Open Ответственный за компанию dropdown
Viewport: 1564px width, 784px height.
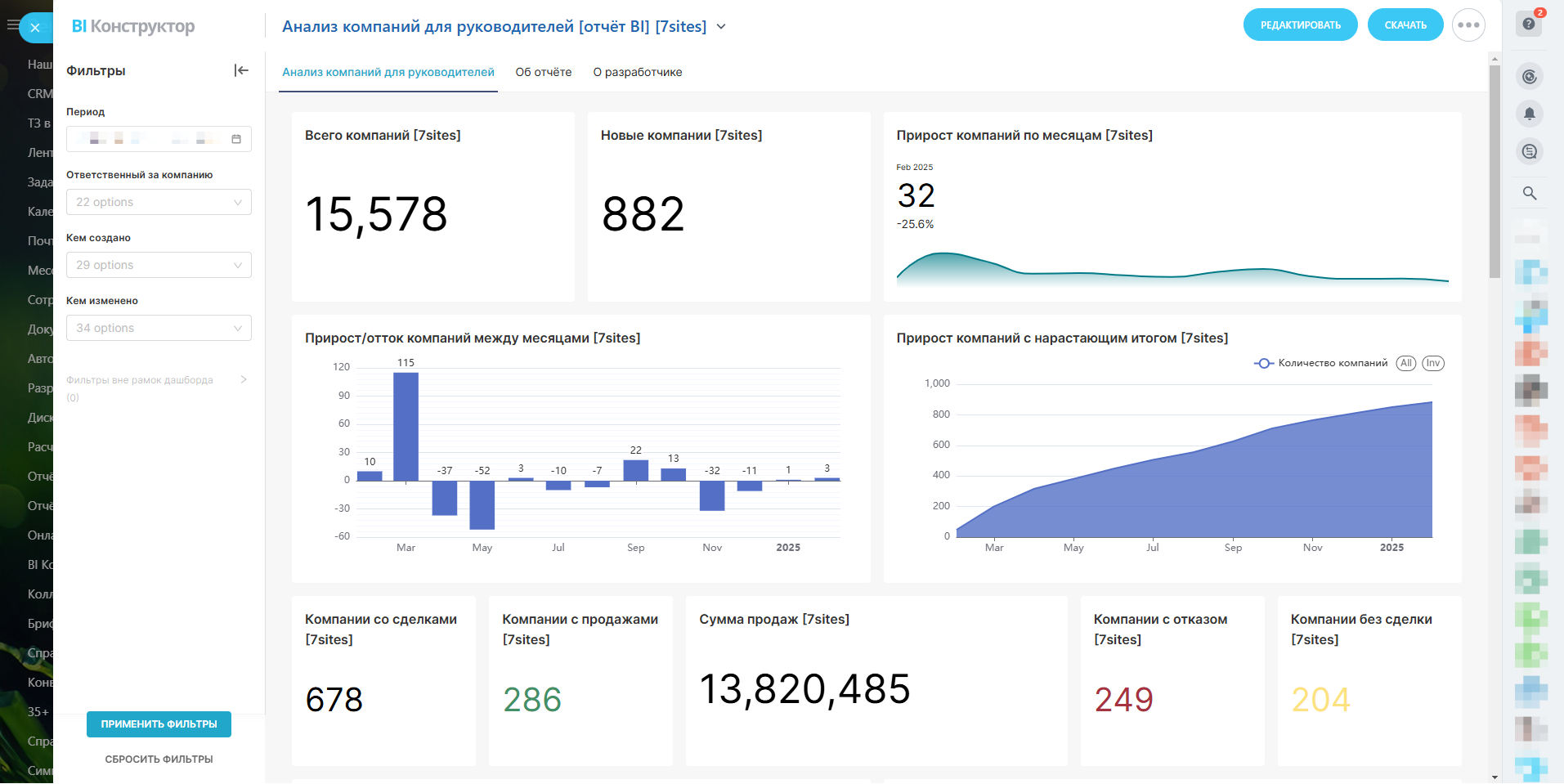pyautogui.click(x=159, y=202)
